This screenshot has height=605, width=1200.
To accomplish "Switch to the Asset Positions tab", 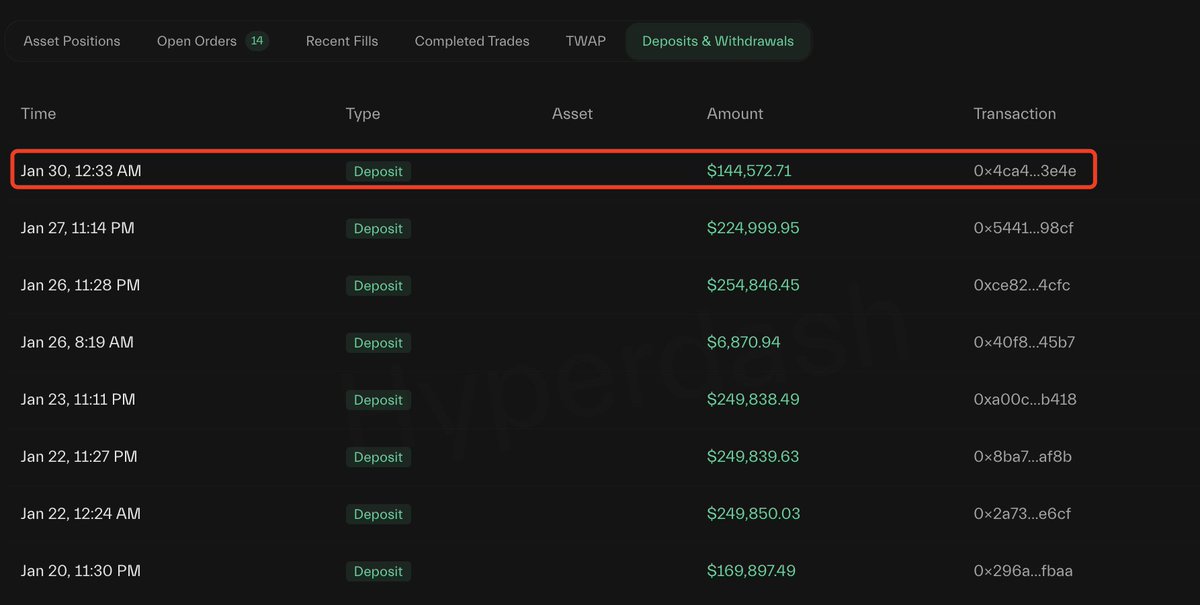I will tap(72, 41).
